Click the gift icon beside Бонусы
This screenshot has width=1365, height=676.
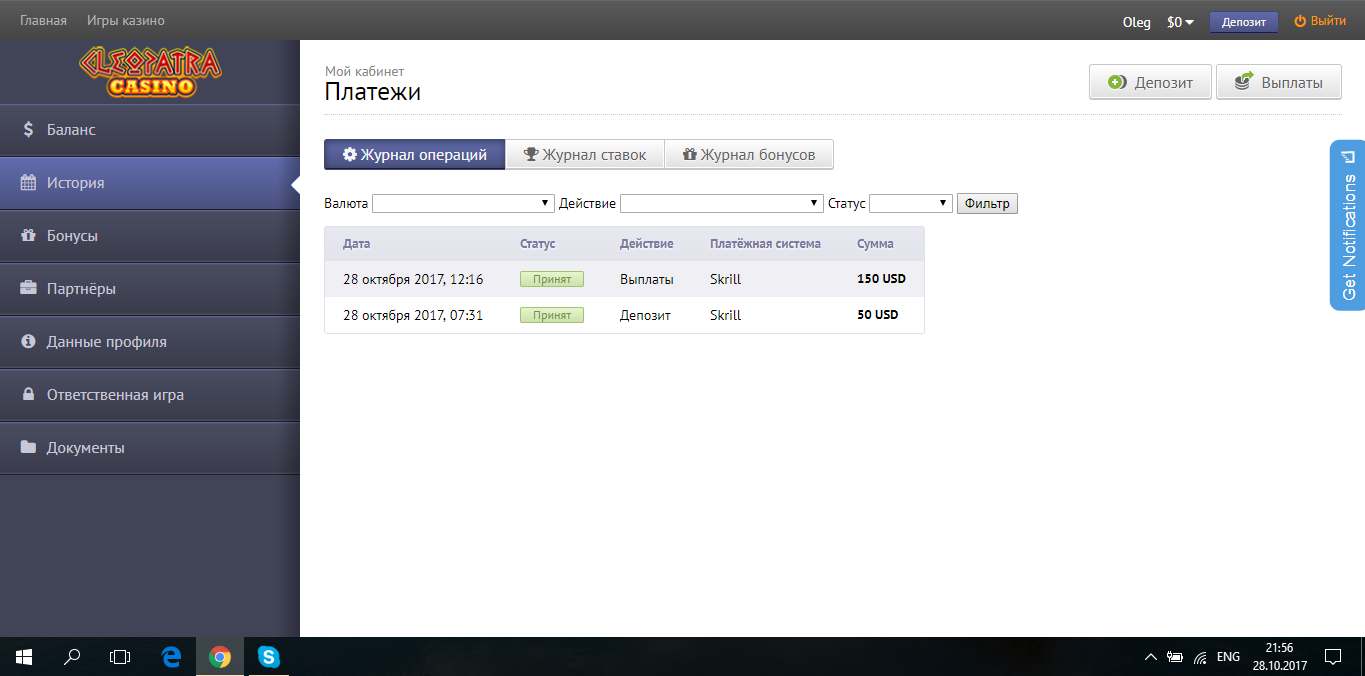28,236
